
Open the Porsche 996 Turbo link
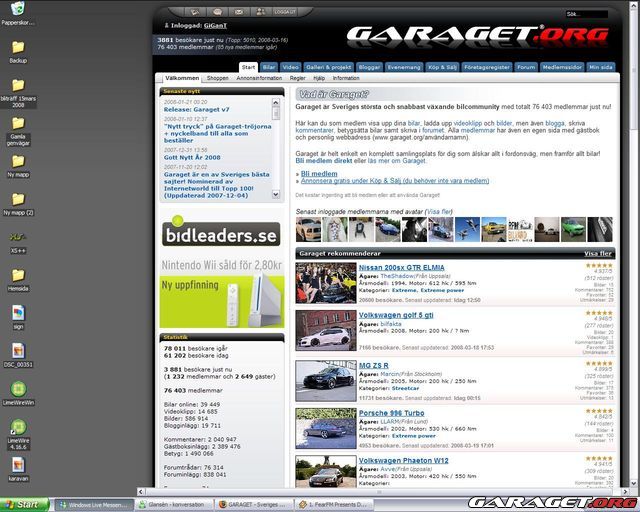tap(391, 413)
